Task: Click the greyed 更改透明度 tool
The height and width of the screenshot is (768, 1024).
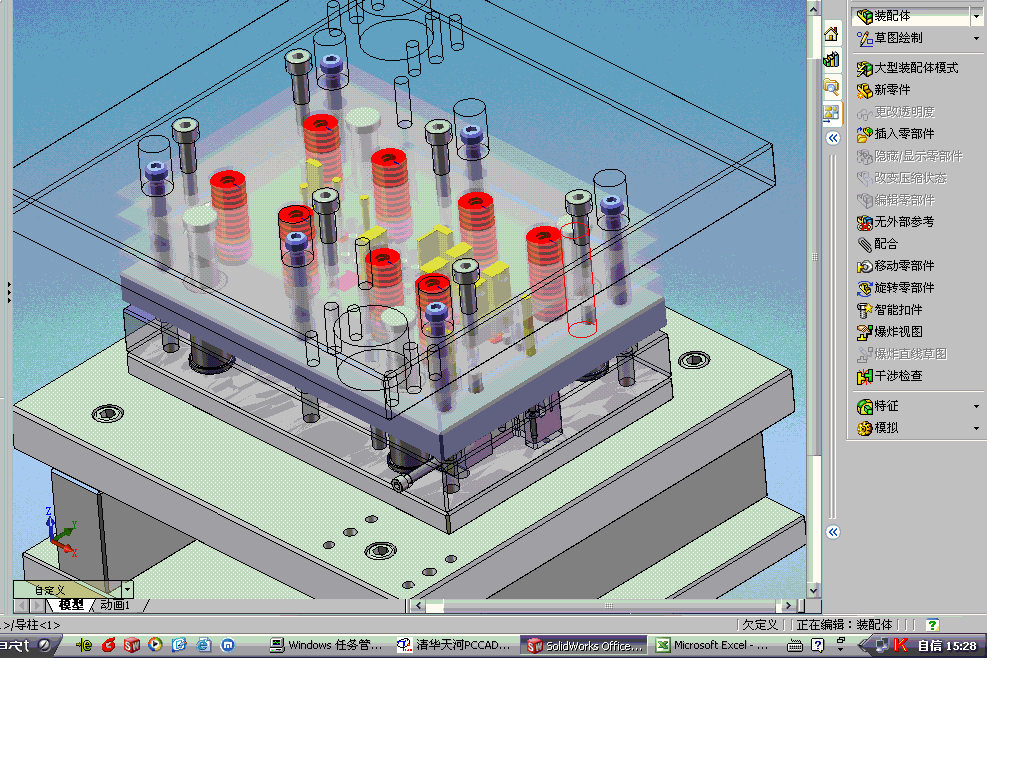Action: click(895, 112)
